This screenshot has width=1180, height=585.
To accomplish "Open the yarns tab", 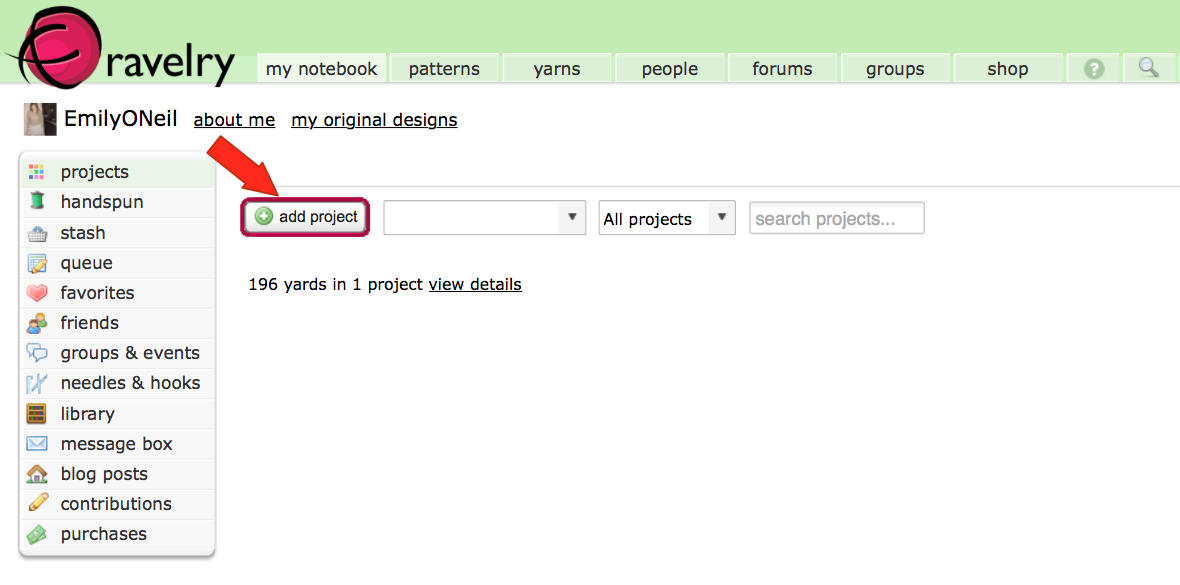I will coord(557,69).
